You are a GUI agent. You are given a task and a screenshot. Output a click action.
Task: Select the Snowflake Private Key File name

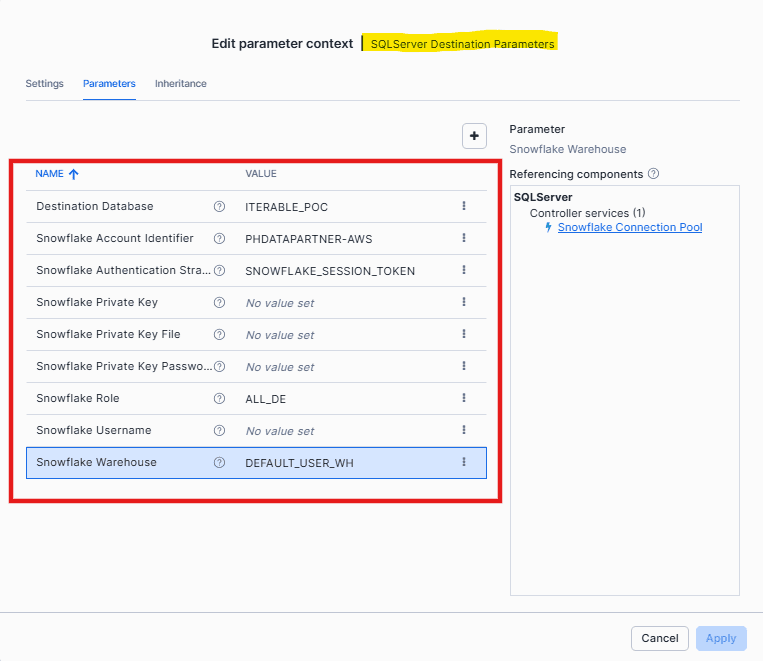tap(108, 334)
